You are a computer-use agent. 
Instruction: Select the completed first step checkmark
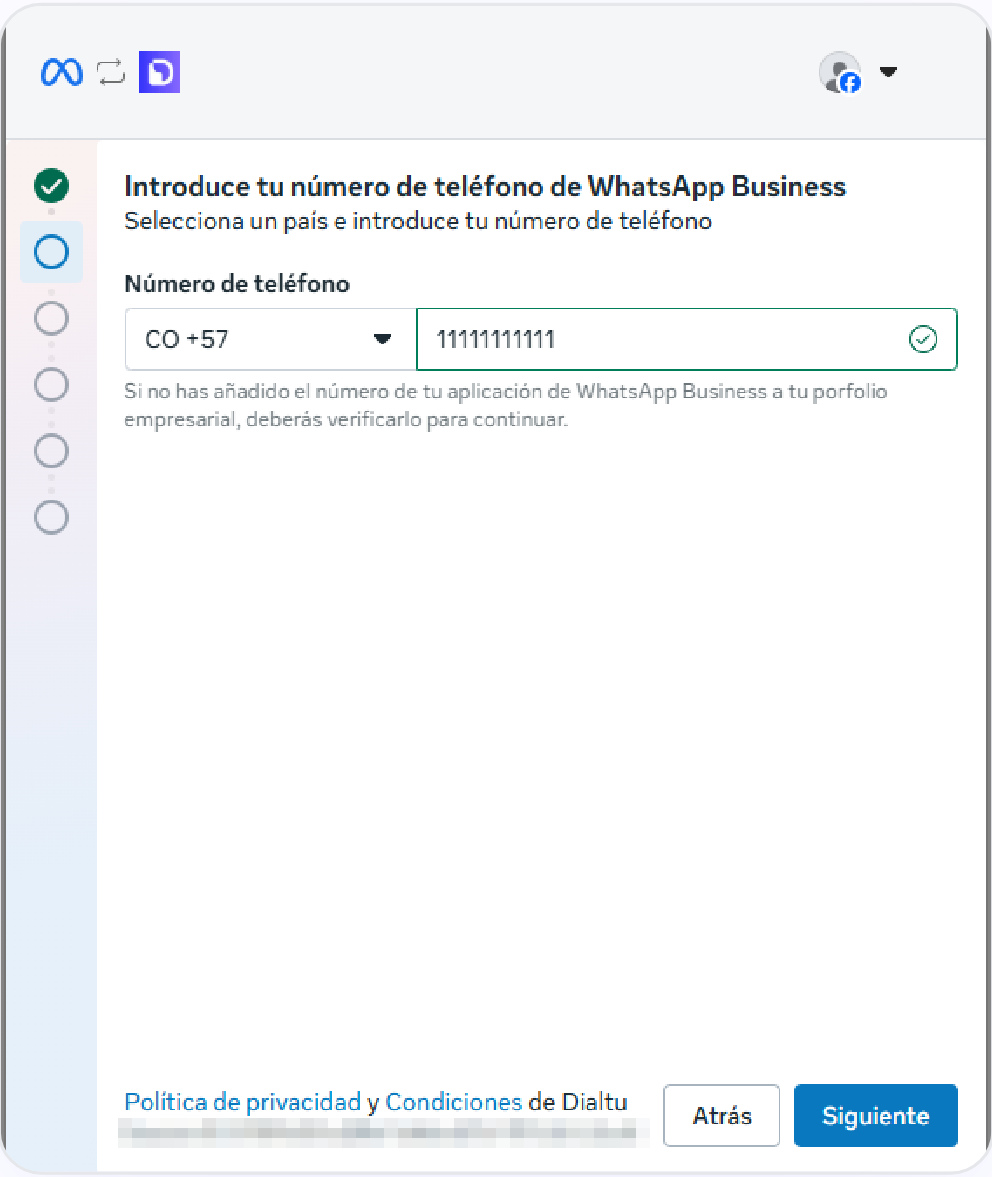click(x=51, y=185)
